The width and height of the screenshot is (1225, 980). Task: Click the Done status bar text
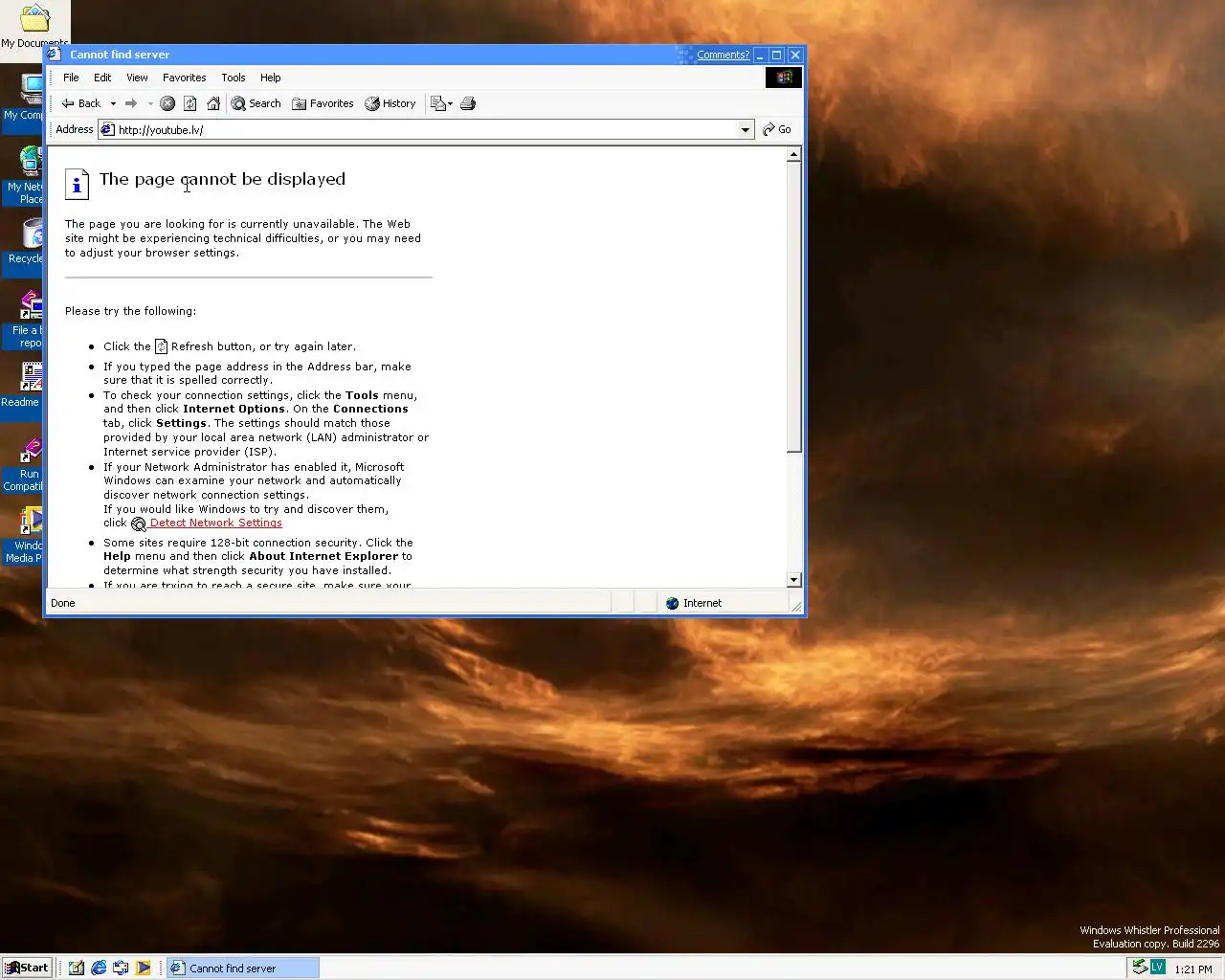(63, 603)
